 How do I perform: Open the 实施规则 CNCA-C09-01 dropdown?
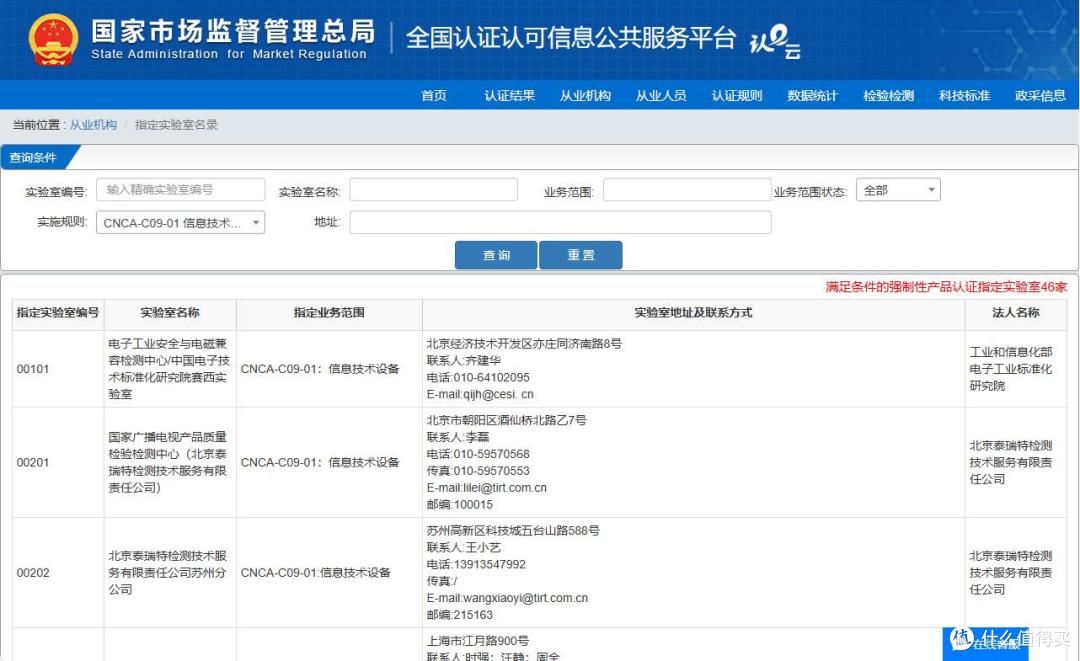click(180, 222)
